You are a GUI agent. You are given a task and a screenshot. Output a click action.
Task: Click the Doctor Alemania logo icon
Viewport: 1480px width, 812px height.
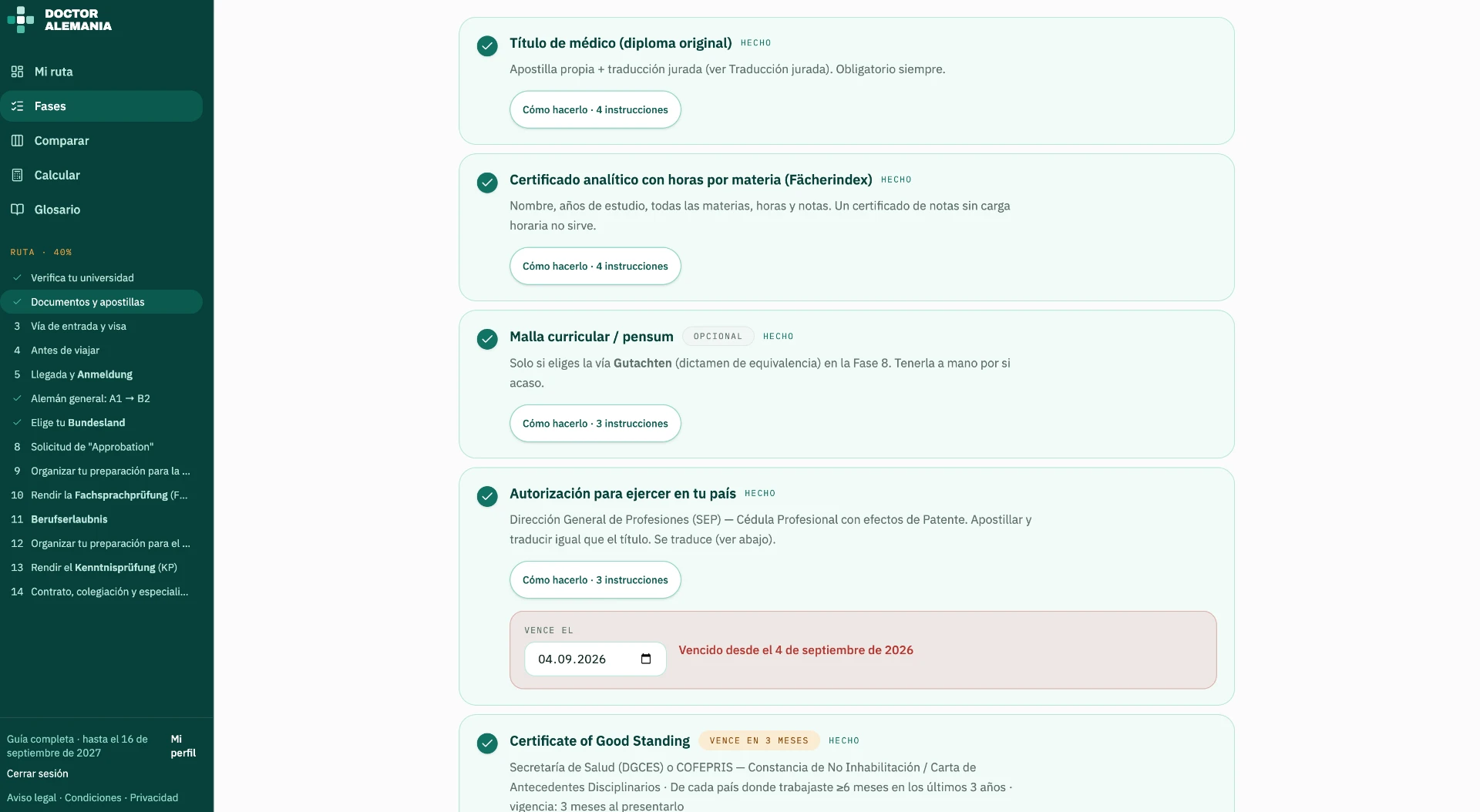(20, 19)
